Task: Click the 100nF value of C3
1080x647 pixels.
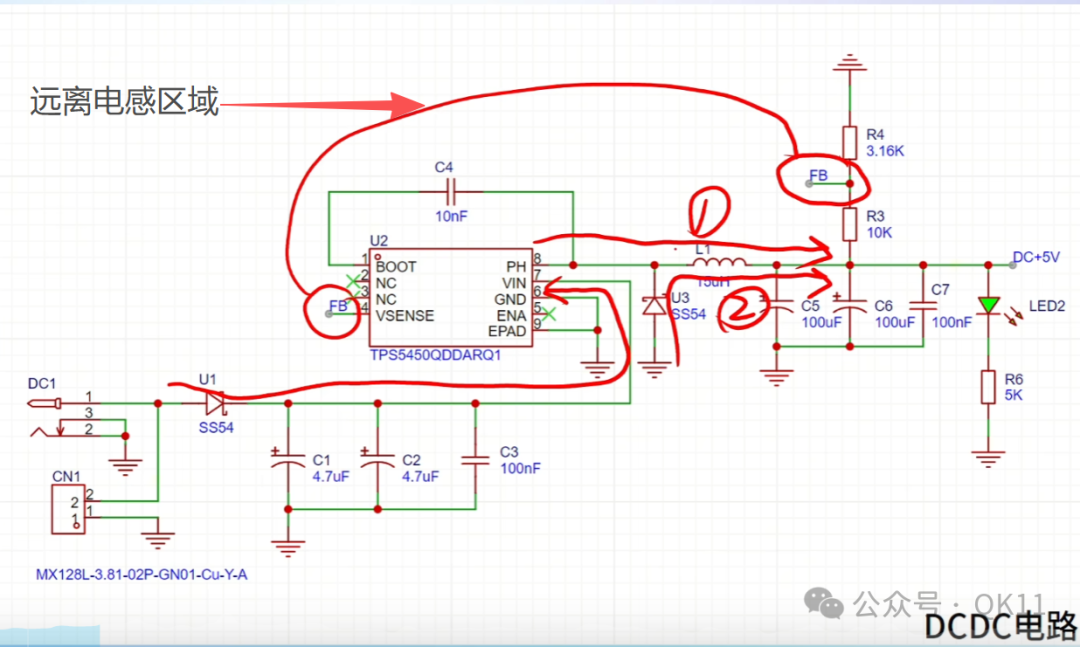Action: [520, 469]
